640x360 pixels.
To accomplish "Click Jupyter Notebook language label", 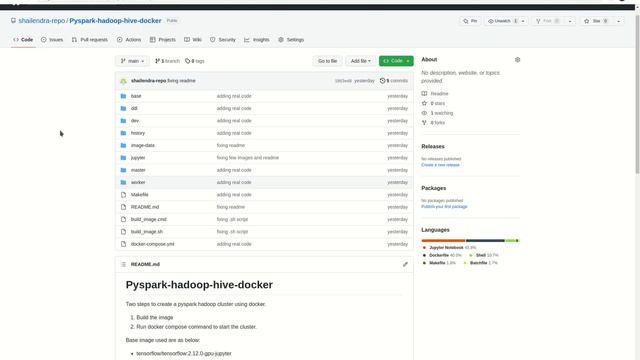I will pyautogui.click(x=446, y=247).
